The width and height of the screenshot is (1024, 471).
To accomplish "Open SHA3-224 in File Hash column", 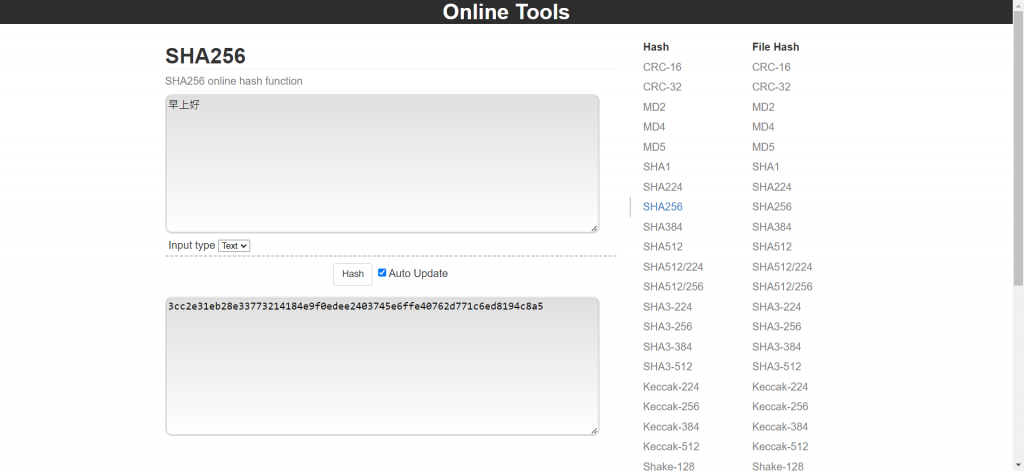I will [776, 306].
